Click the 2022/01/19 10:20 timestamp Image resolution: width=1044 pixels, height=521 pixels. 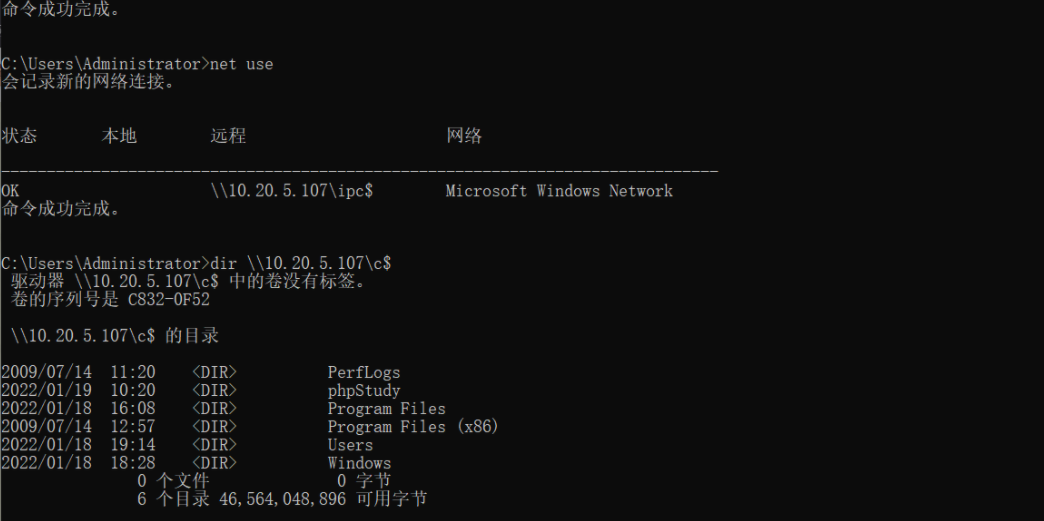[78, 390]
